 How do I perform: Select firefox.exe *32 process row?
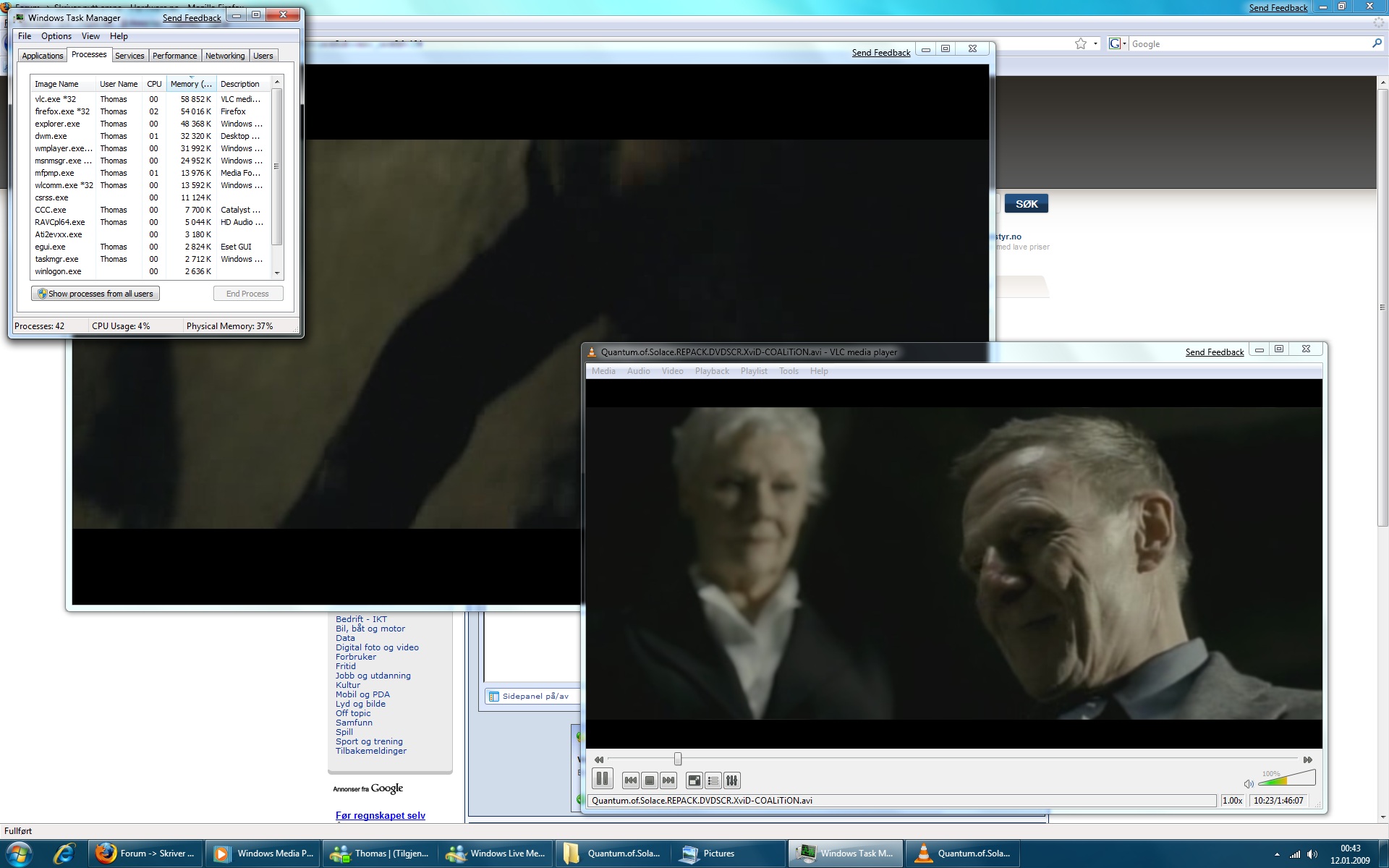tap(150, 111)
